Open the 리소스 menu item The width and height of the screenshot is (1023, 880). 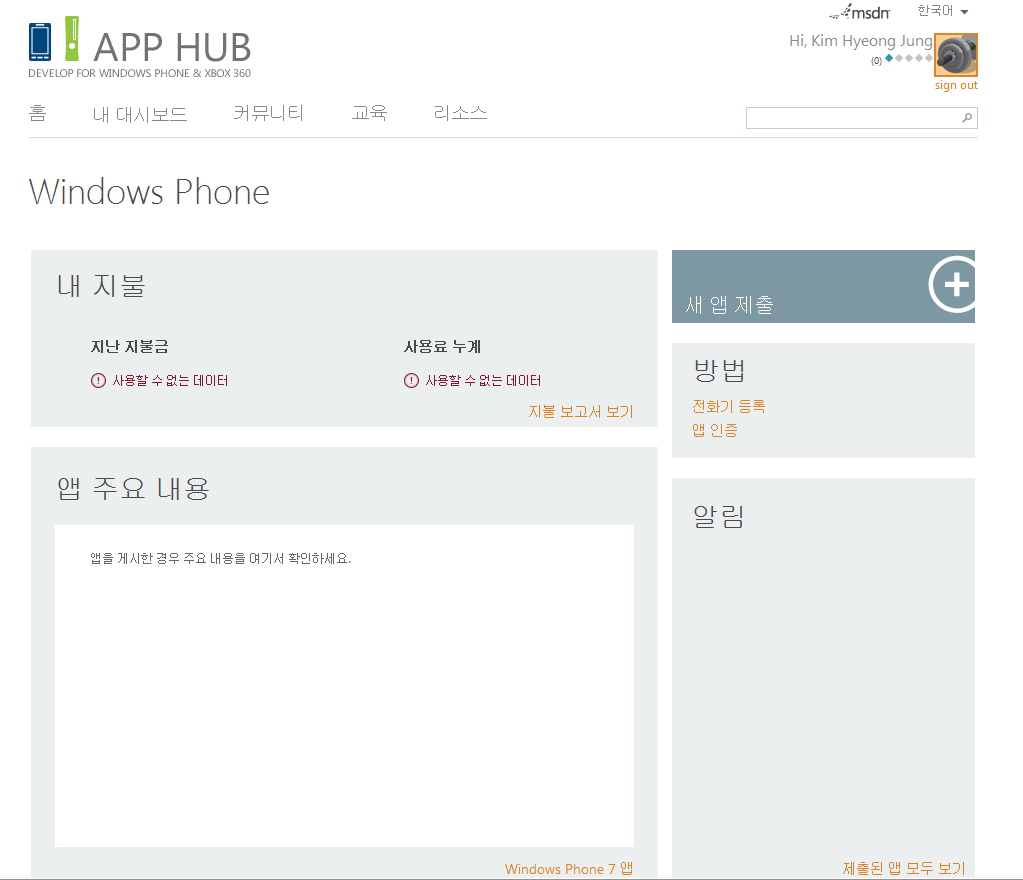pos(460,114)
